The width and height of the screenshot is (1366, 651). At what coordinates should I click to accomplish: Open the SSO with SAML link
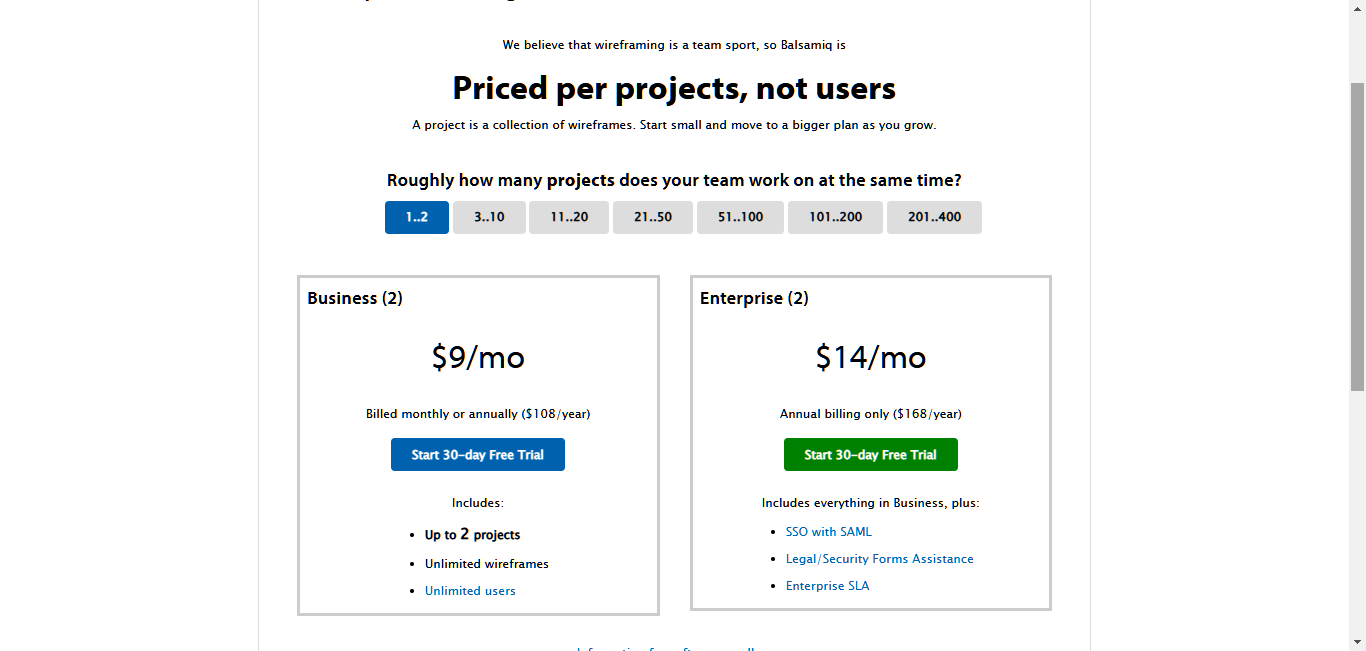[829, 532]
